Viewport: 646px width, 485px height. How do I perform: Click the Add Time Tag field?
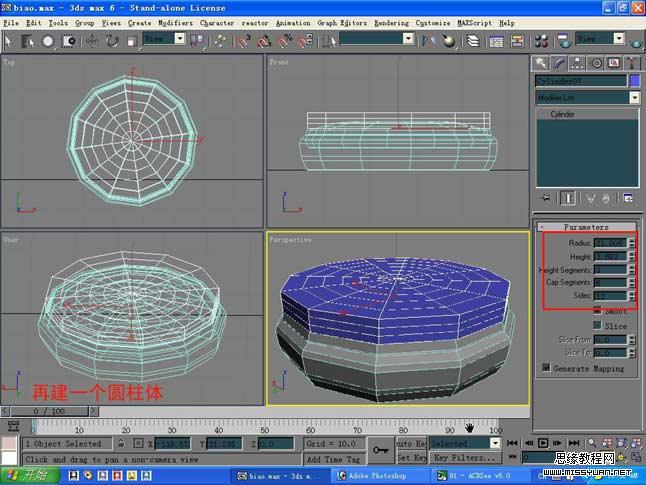coord(334,459)
